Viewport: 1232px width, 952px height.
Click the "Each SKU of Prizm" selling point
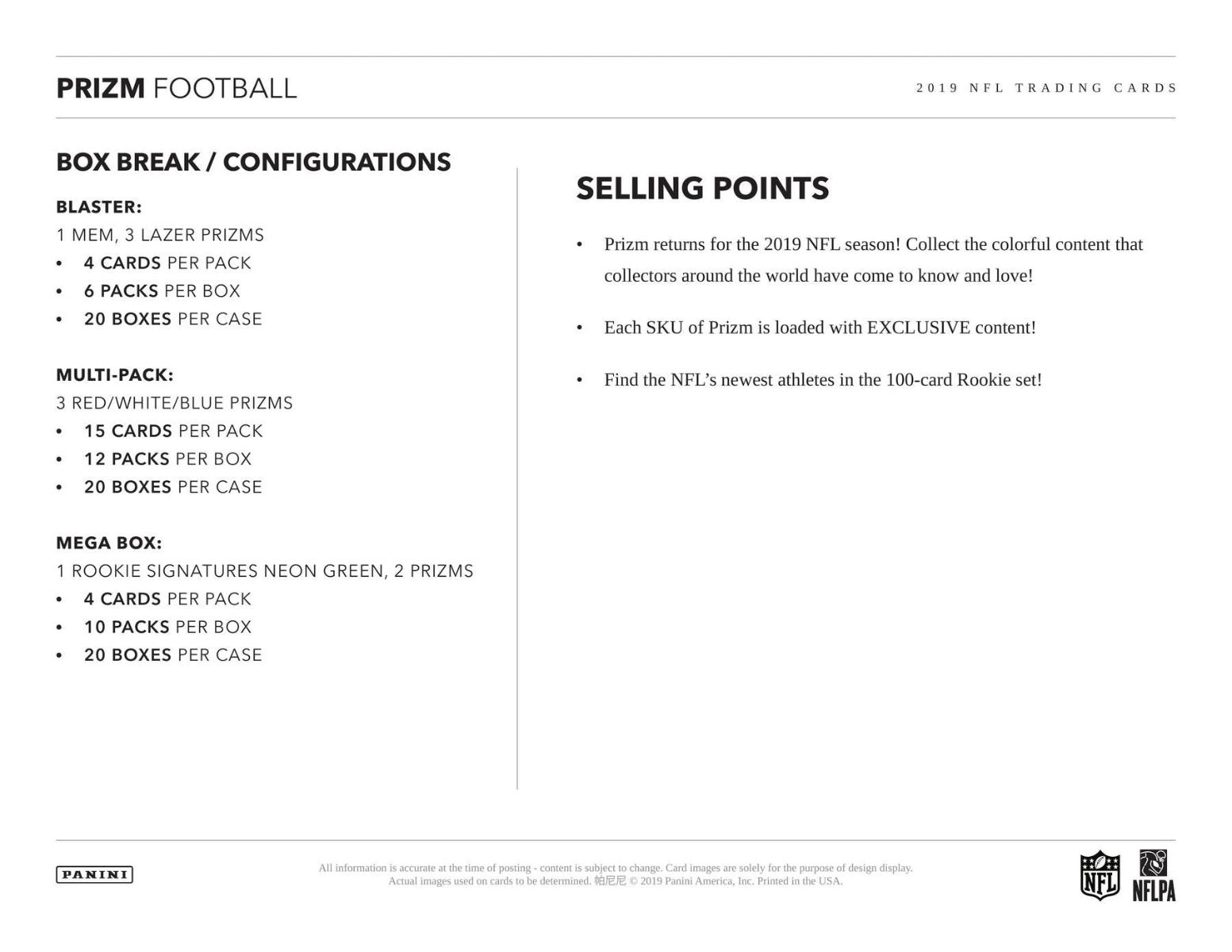click(x=819, y=328)
